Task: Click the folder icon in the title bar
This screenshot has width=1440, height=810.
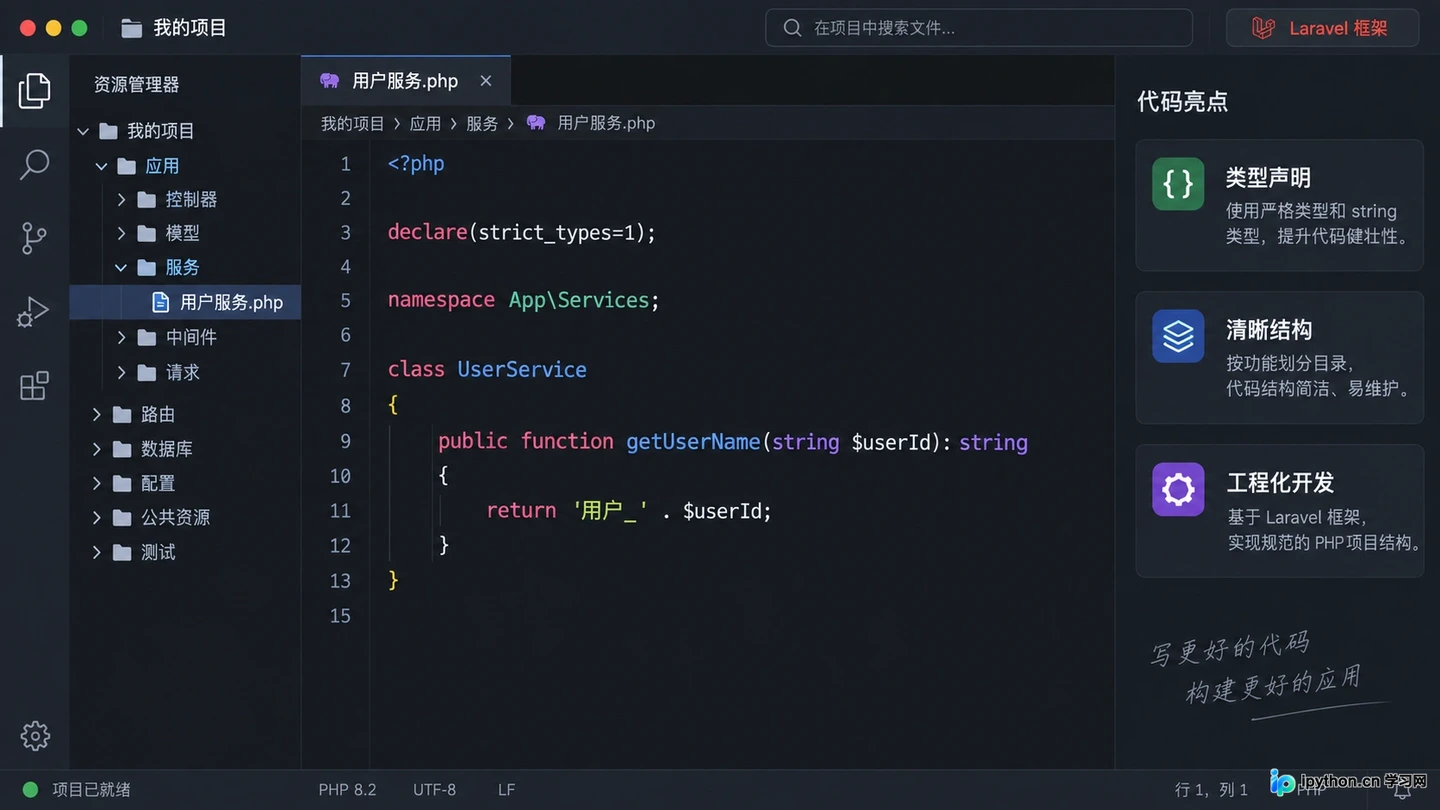Action: tap(132, 28)
